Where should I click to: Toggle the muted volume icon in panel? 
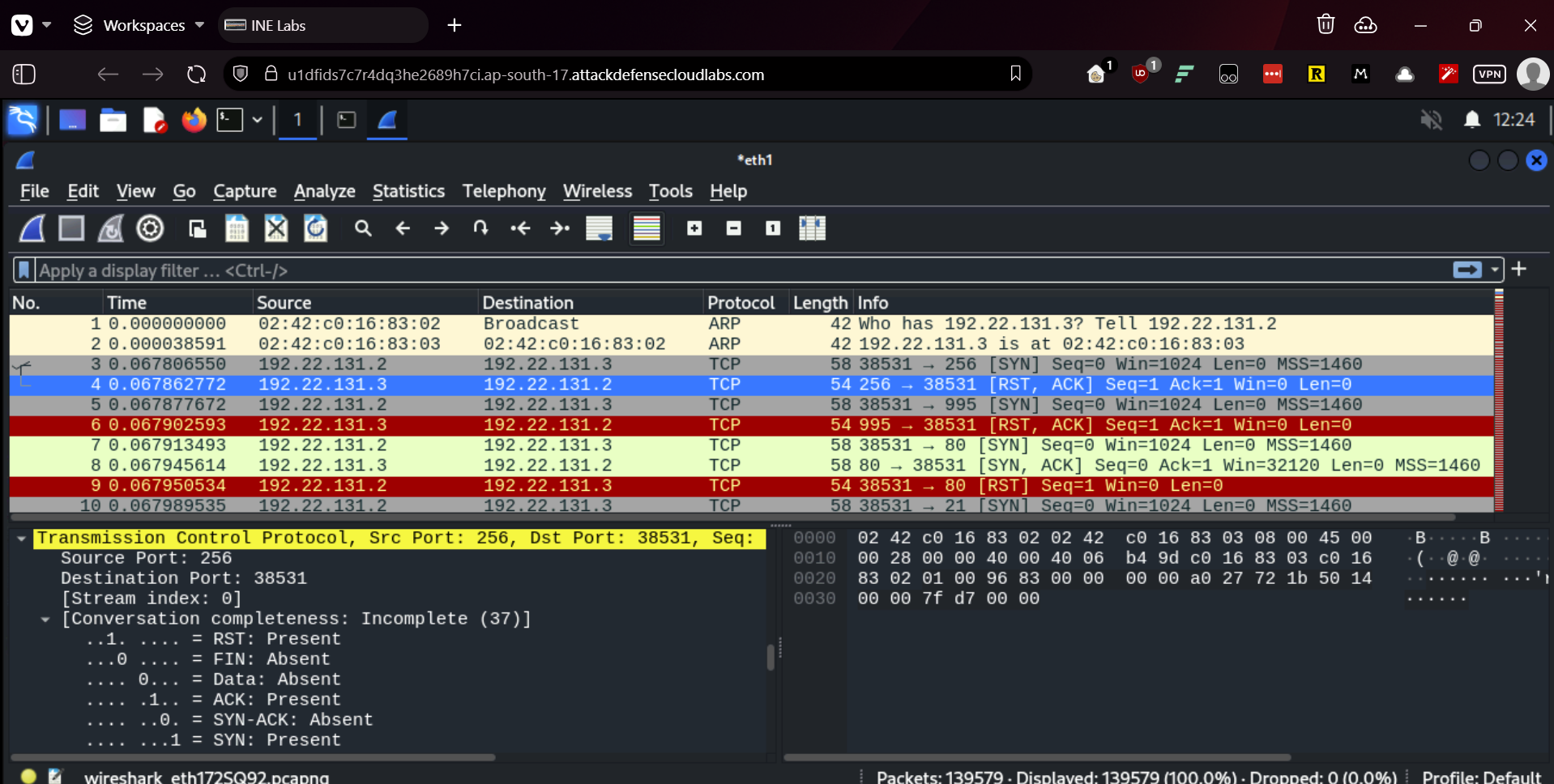pos(1431,120)
